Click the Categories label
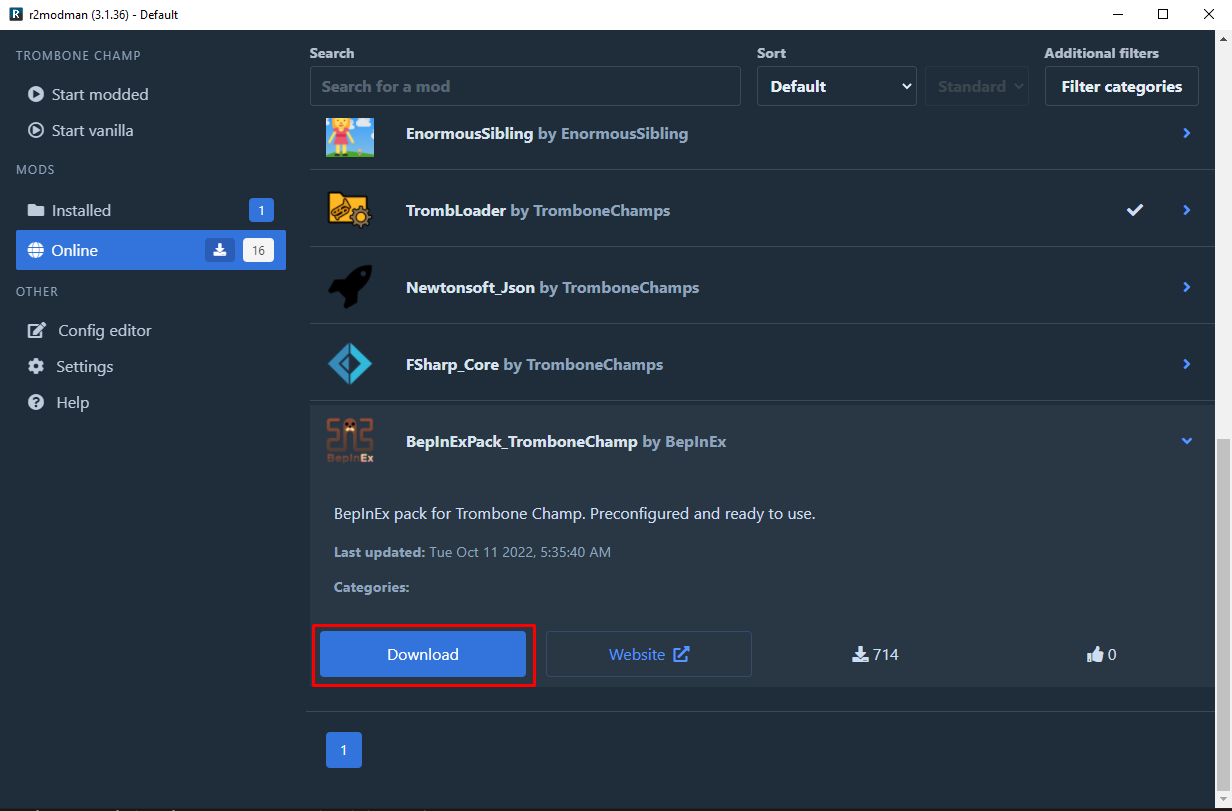Image resolution: width=1232 pixels, height=811 pixels. click(x=372, y=587)
